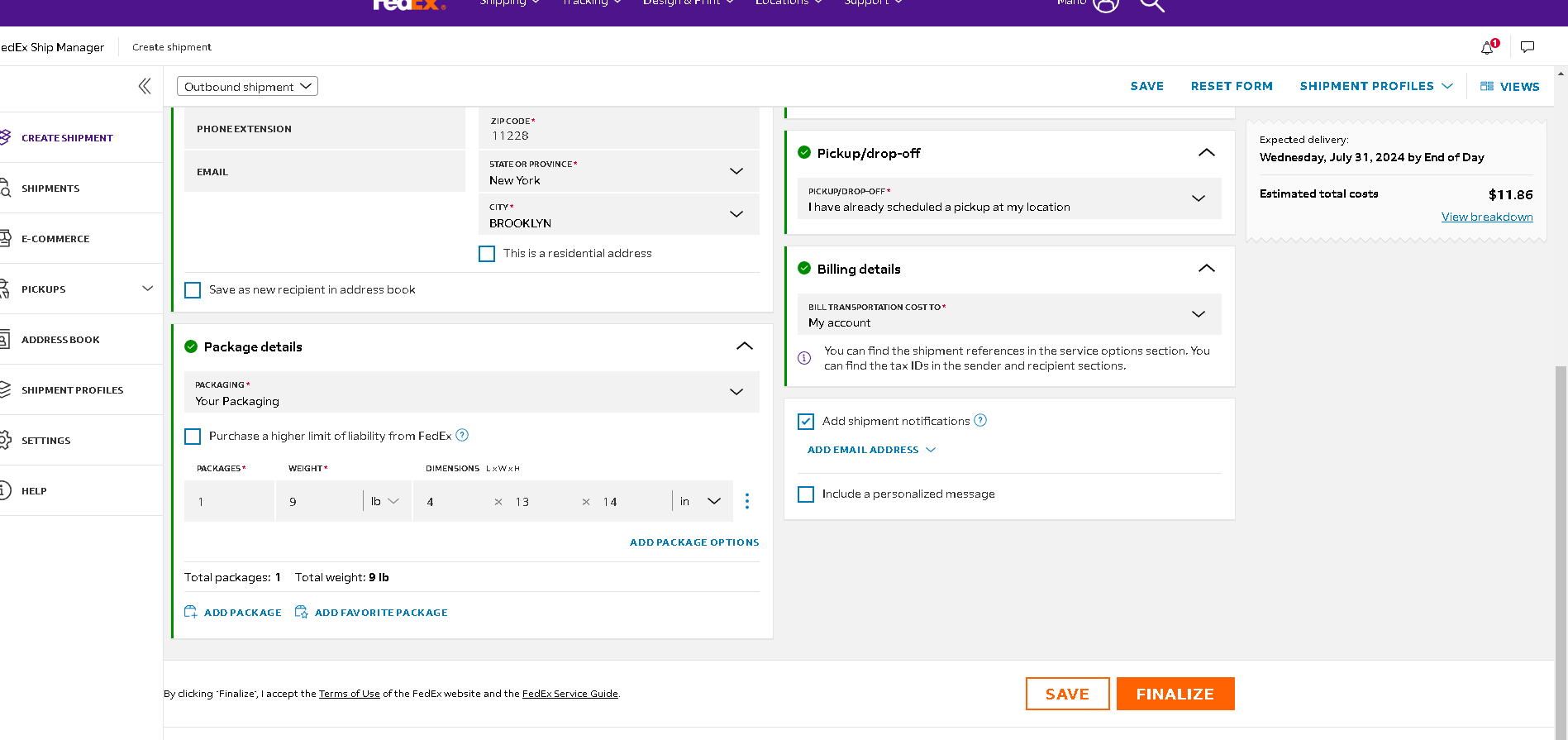Viewport: 1568px width, 740px height.
Task: Open the City dropdown showing BROOKLYN
Action: click(x=619, y=214)
